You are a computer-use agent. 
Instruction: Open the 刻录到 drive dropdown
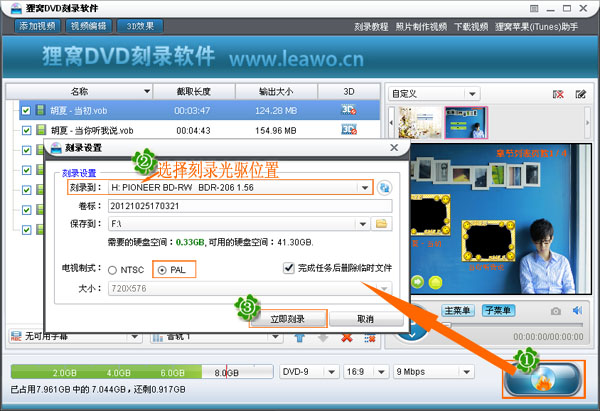click(365, 188)
